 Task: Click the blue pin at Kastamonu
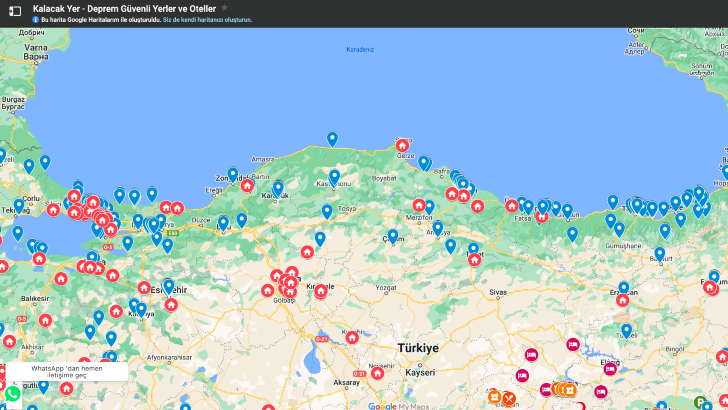[x=335, y=176]
